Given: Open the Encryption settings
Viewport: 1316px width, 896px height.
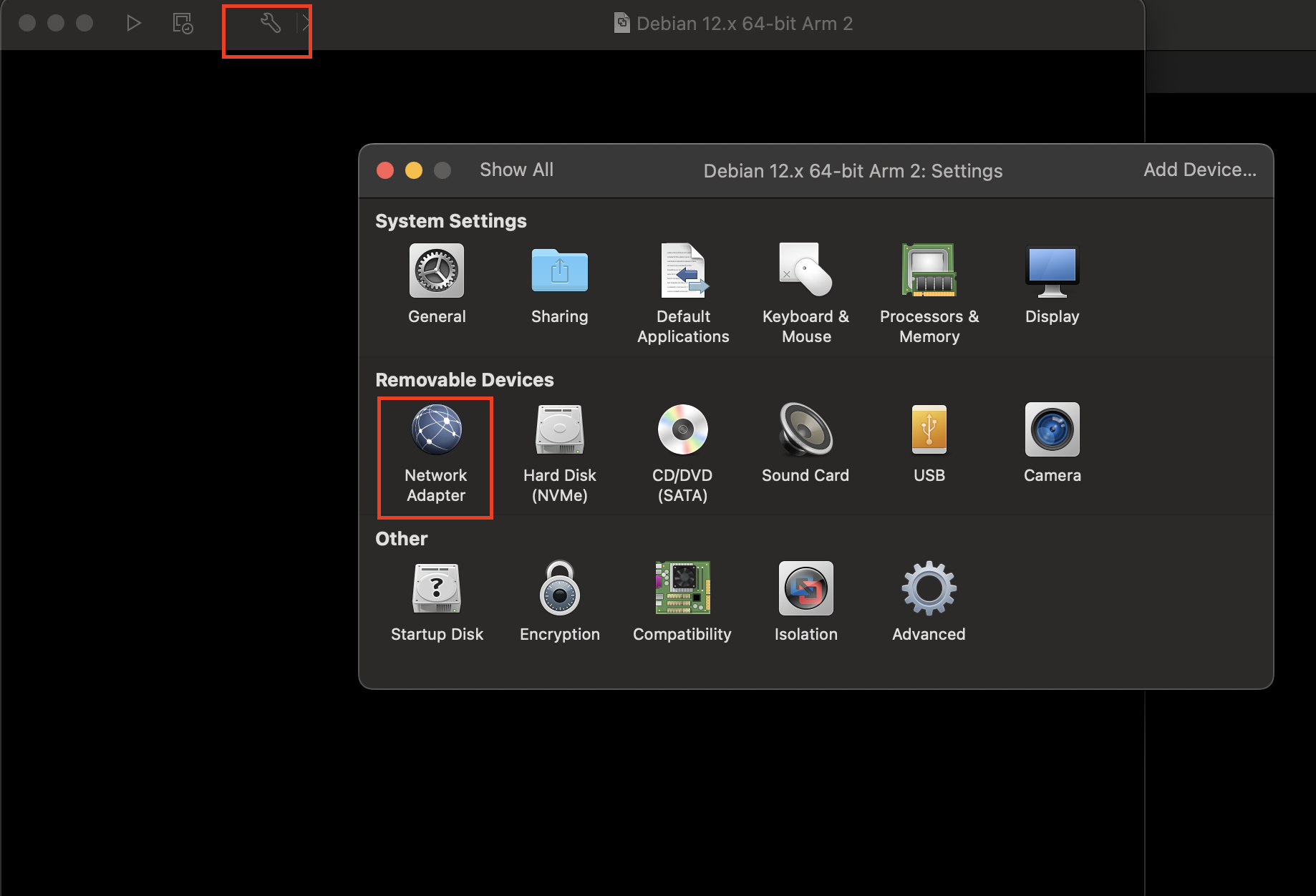Looking at the screenshot, I should [x=559, y=601].
